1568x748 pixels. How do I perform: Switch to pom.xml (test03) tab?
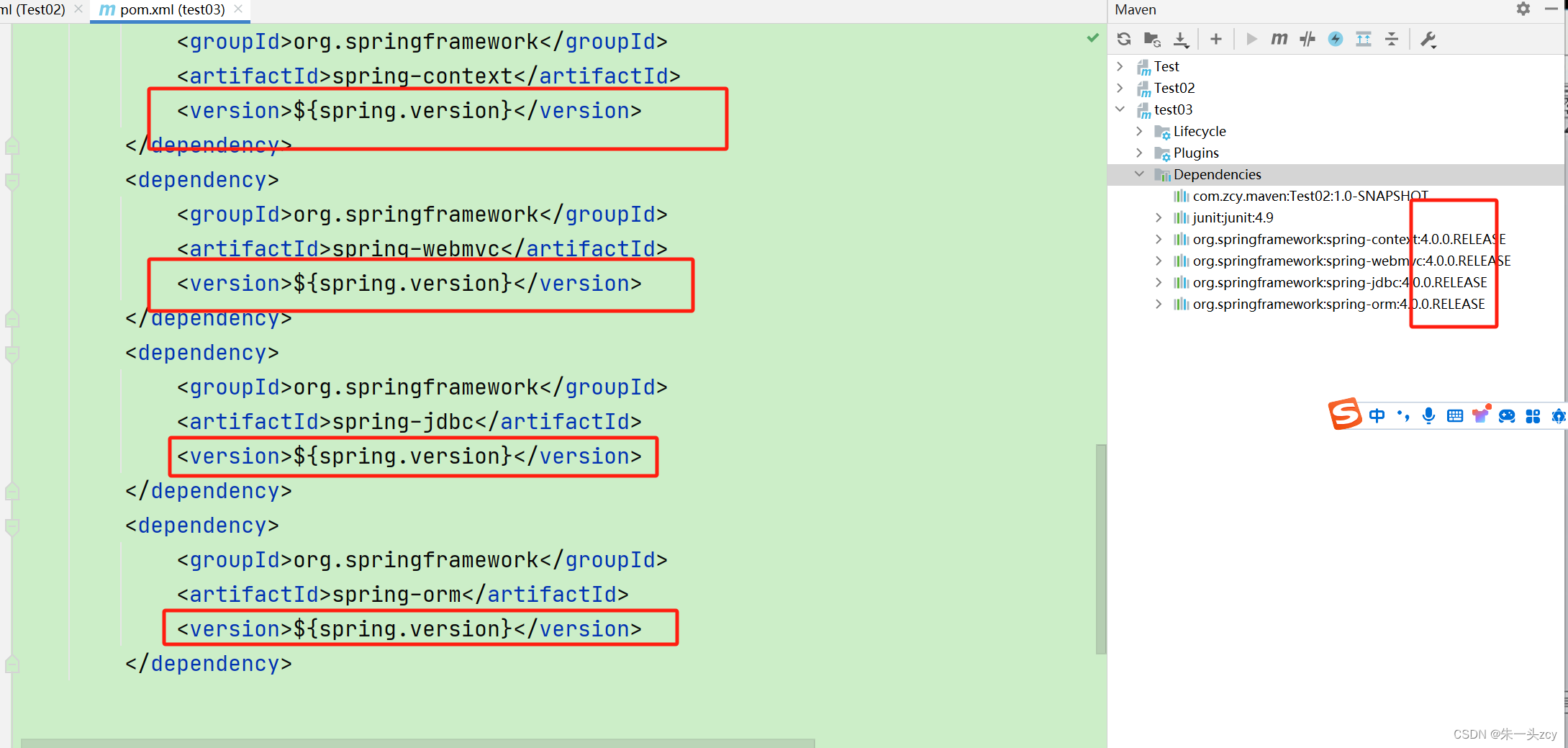point(172,9)
